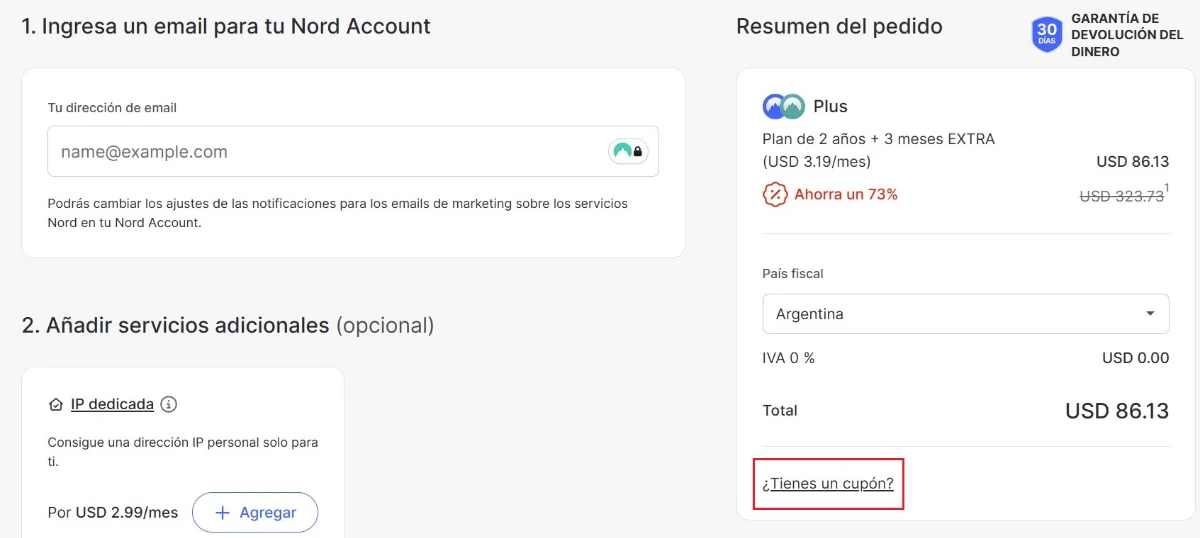Click the 30 días shield badge
This screenshot has height=538, width=1200.
point(1047,34)
